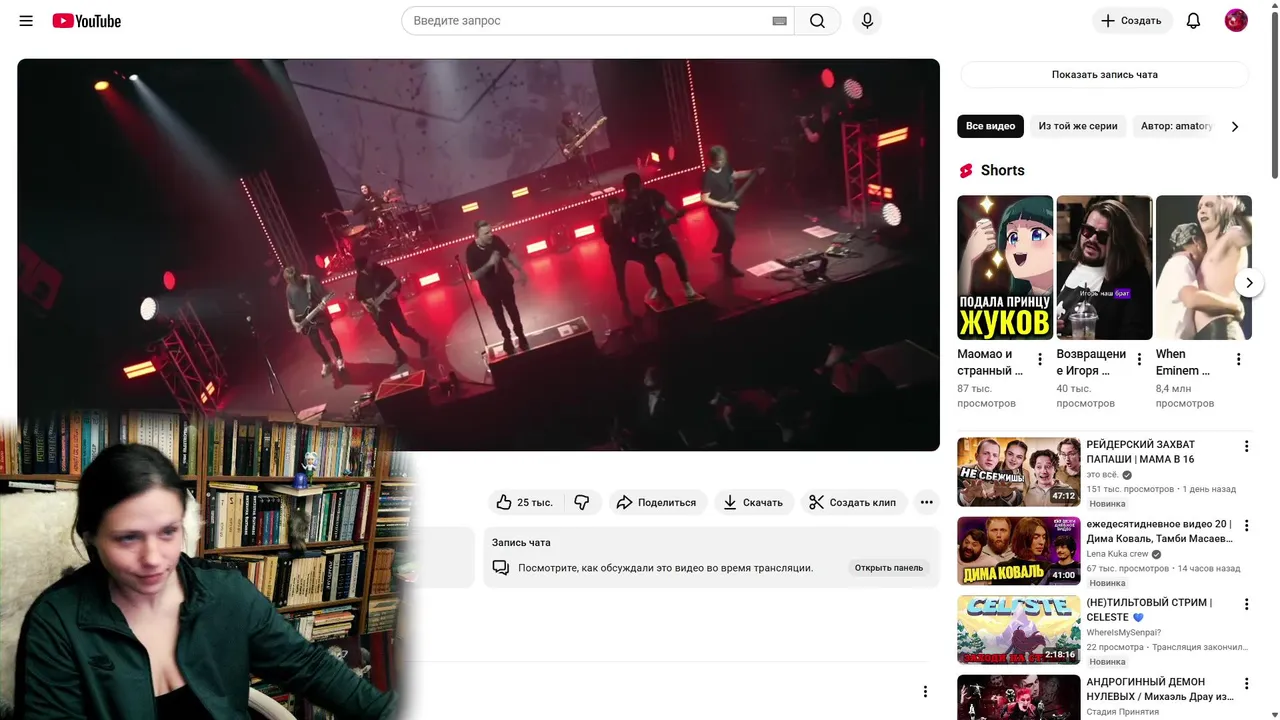Screen dimensions: 1280x720
Task: Open Lena Kuka crew channel
Action: [x=1117, y=554]
